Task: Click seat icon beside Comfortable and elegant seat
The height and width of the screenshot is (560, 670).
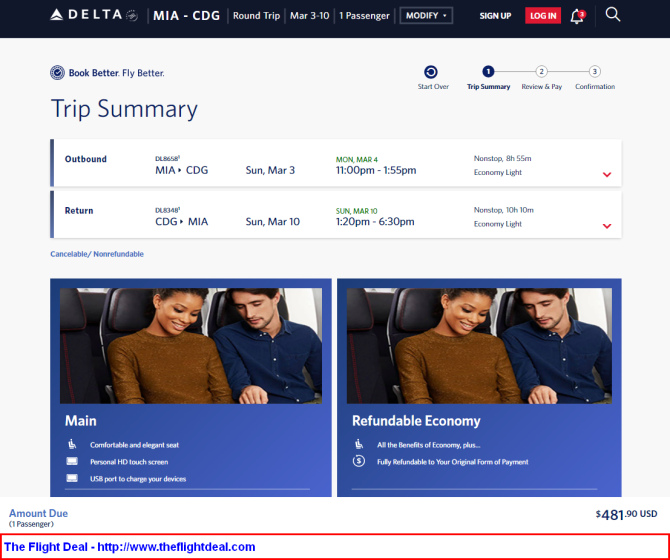Action: coord(72,444)
